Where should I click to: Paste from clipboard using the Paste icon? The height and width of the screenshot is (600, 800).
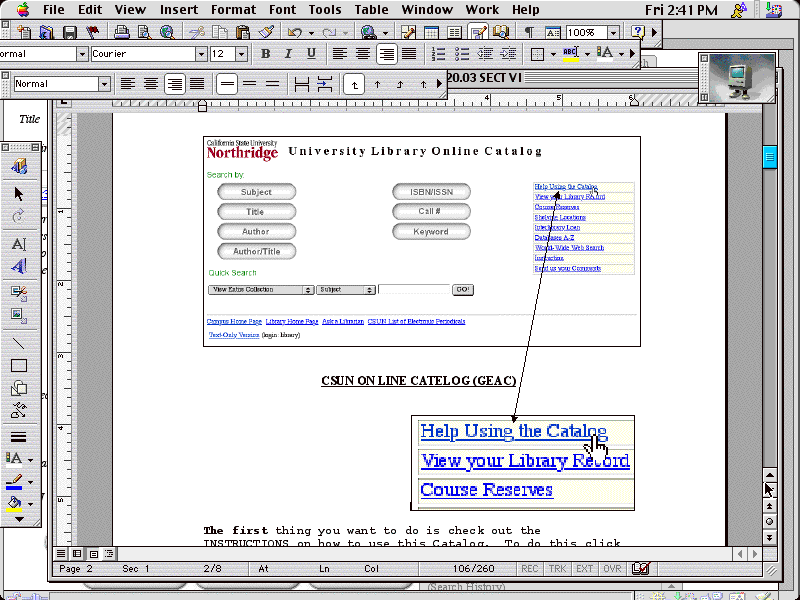[243, 33]
